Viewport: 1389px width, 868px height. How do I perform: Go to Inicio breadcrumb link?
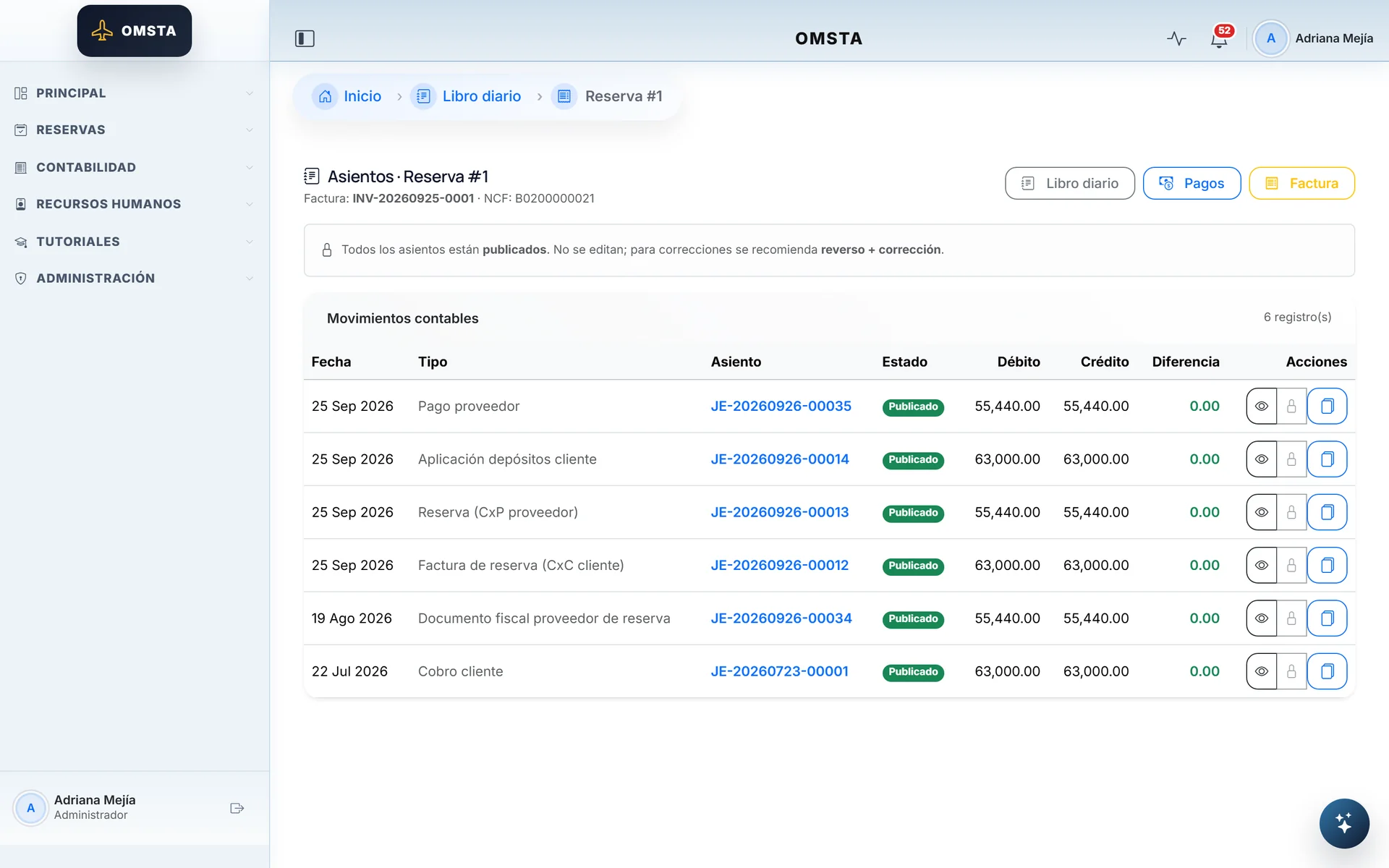[362, 96]
